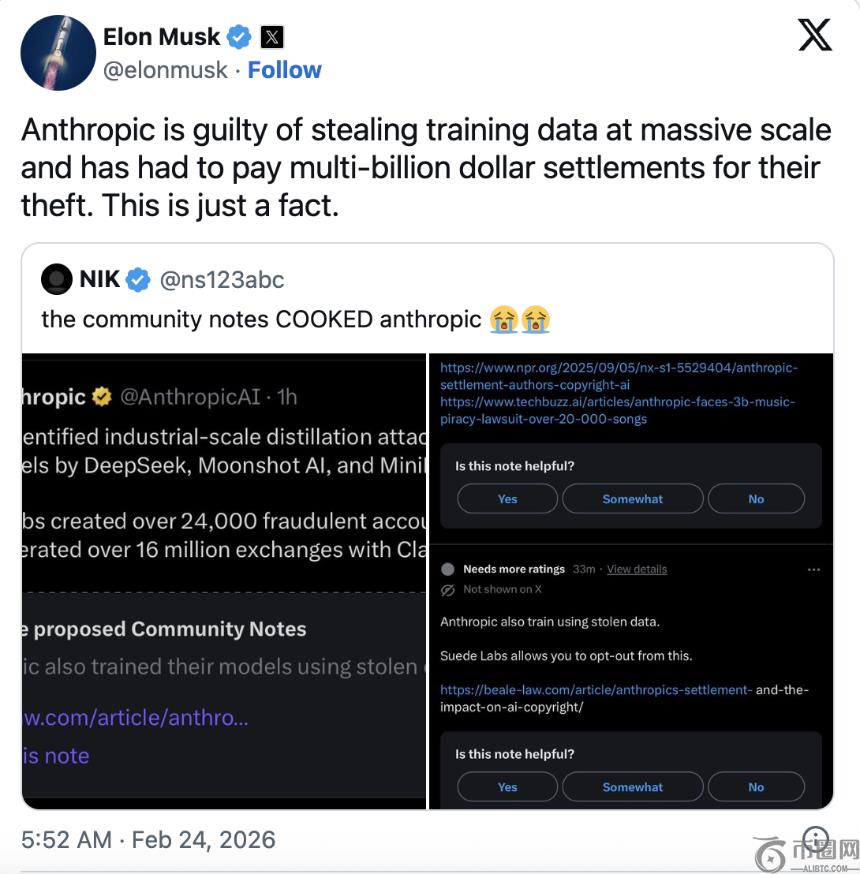Click the tweet timestamp 5:52 AM Feb 24, 2026
Image resolution: width=860 pixels, height=874 pixels.
[x=148, y=840]
